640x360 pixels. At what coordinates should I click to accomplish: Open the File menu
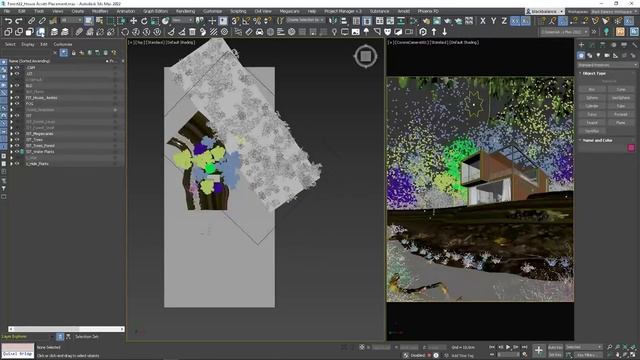(x=7, y=11)
